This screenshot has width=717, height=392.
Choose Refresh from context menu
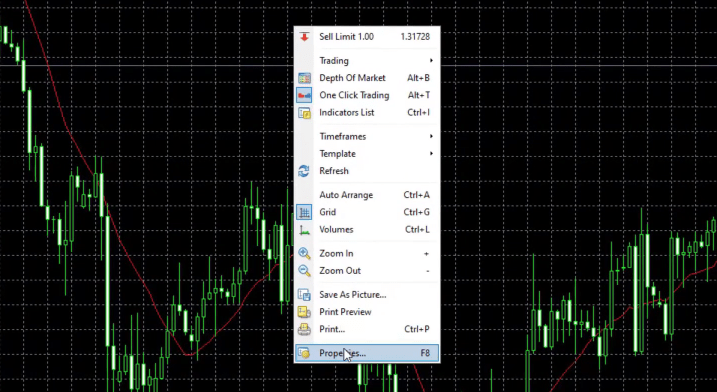[x=367, y=171]
